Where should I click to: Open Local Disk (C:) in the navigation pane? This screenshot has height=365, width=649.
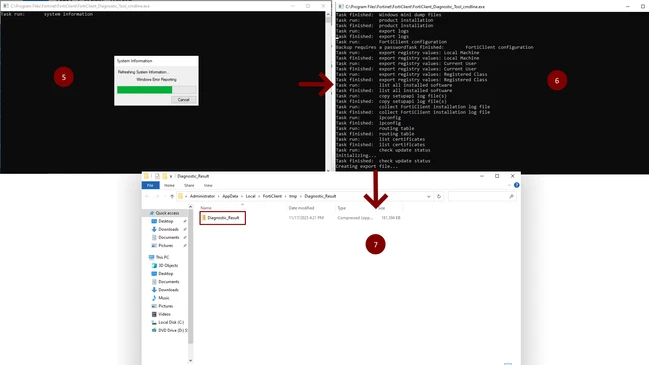point(171,322)
